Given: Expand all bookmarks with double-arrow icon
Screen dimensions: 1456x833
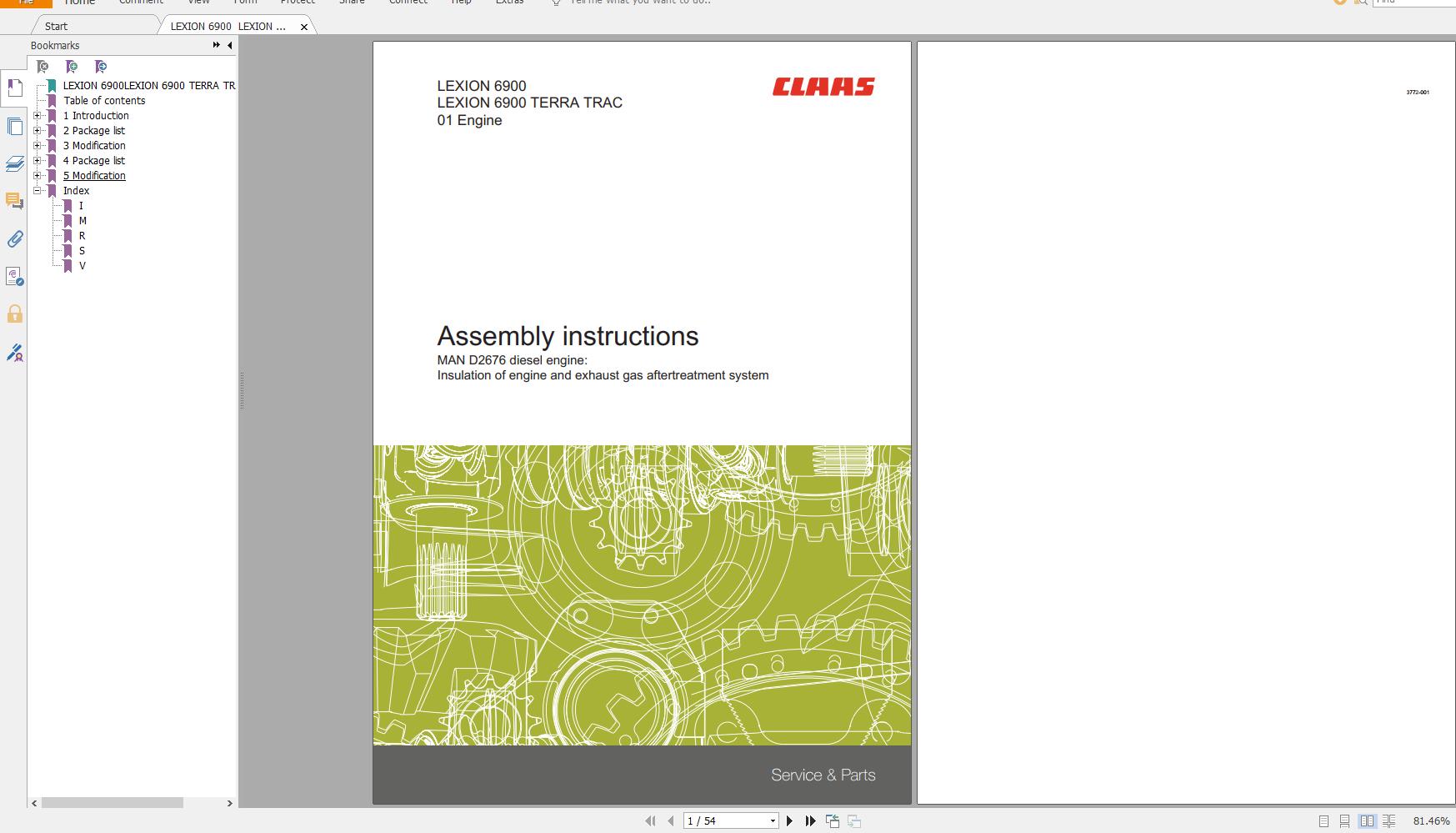Looking at the screenshot, I should pyautogui.click(x=217, y=45).
